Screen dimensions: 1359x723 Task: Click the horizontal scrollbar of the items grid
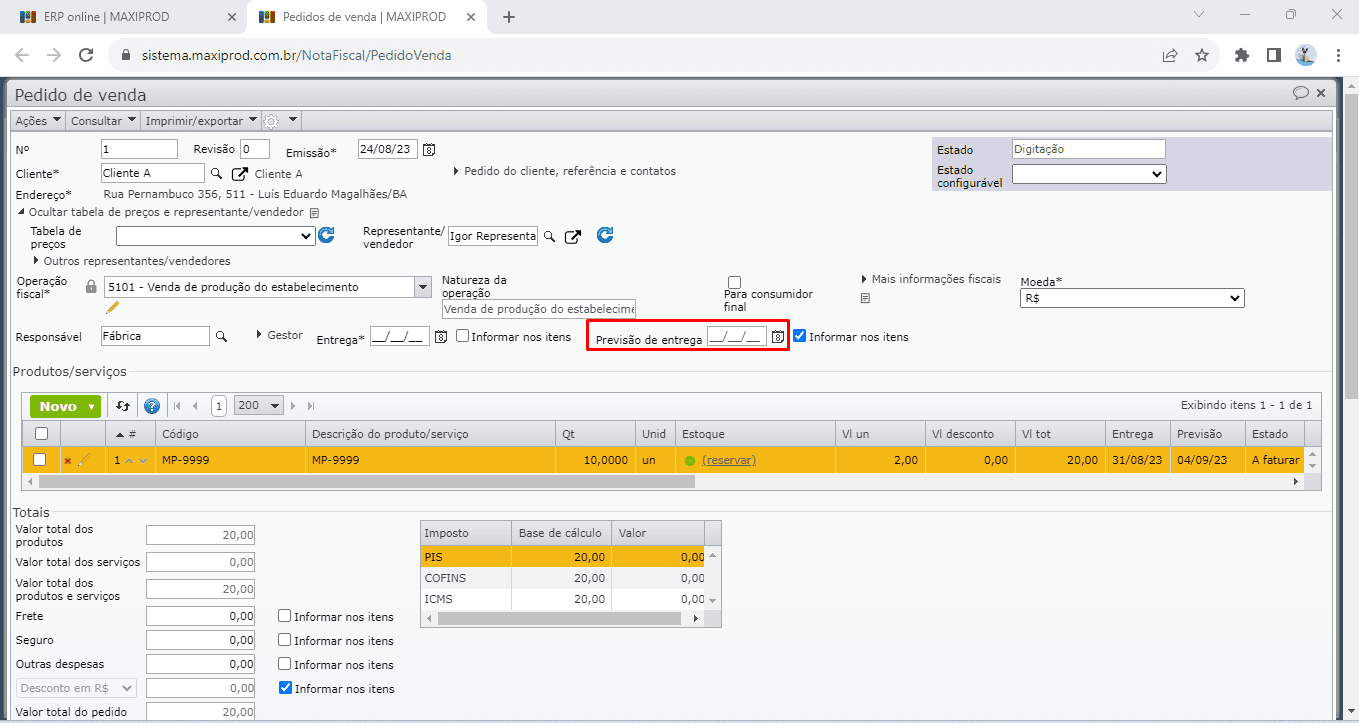(366, 481)
